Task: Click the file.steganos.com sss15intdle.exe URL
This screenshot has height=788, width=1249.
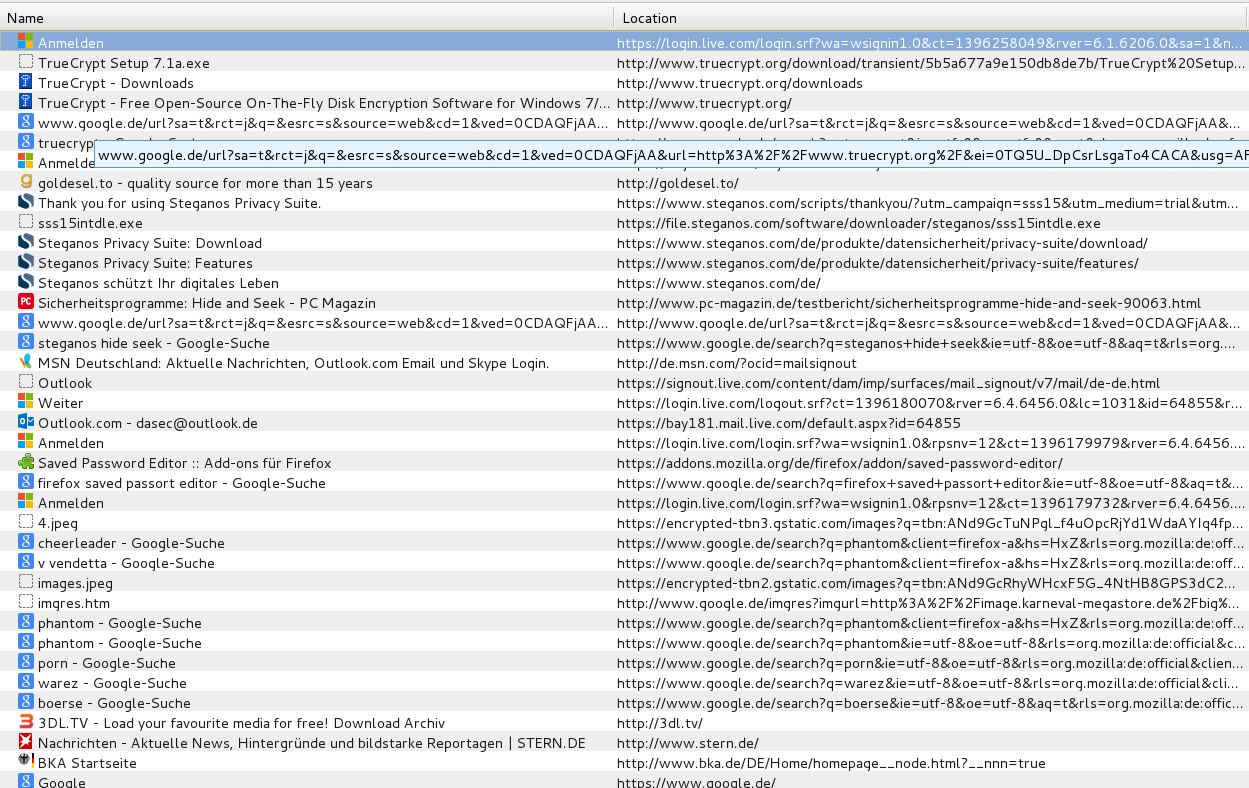Action: point(858,223)
